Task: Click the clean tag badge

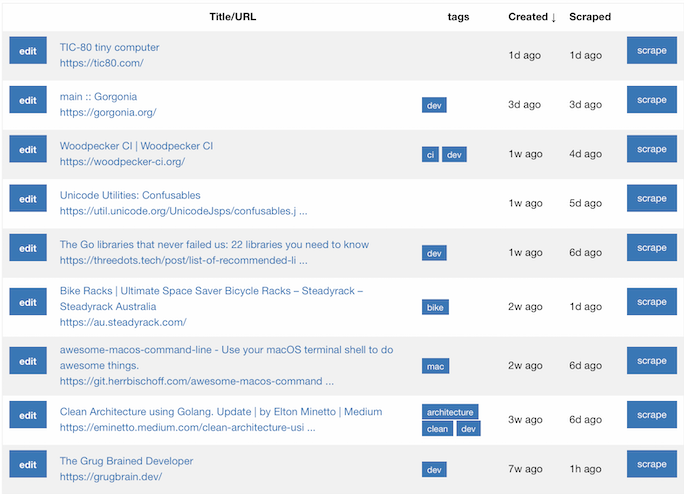Action: 437,429
